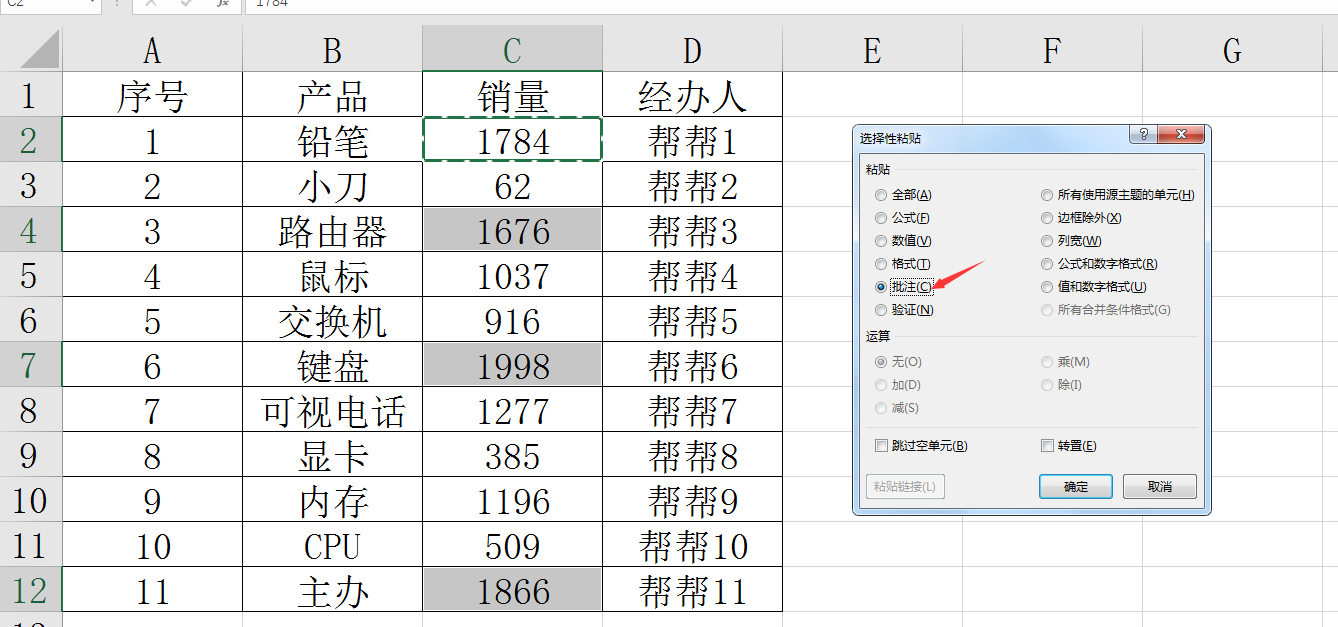Enable 跳过空单元(B) checkbox
1338x627 pixels.
921,446
